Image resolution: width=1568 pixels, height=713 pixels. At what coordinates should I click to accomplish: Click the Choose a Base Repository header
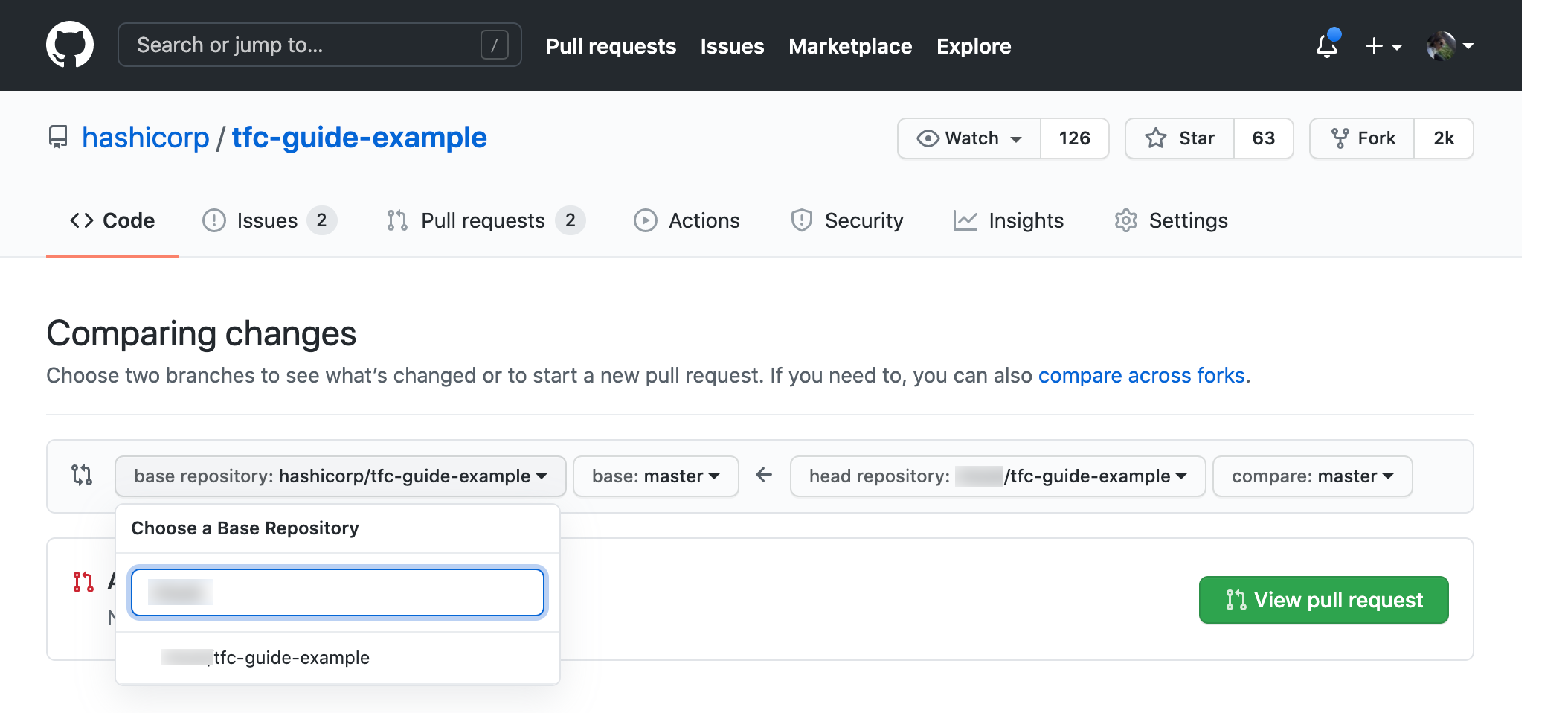coord(245,528)
